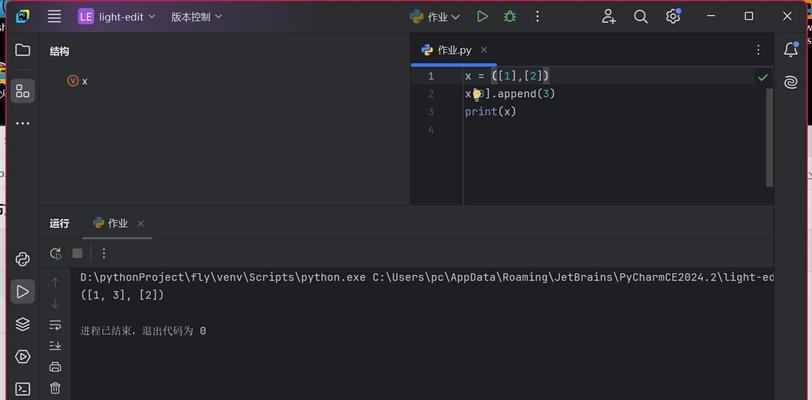Click the 结构 panel title
The width and height of the screenshot is (812, 400).
[60, 51]
